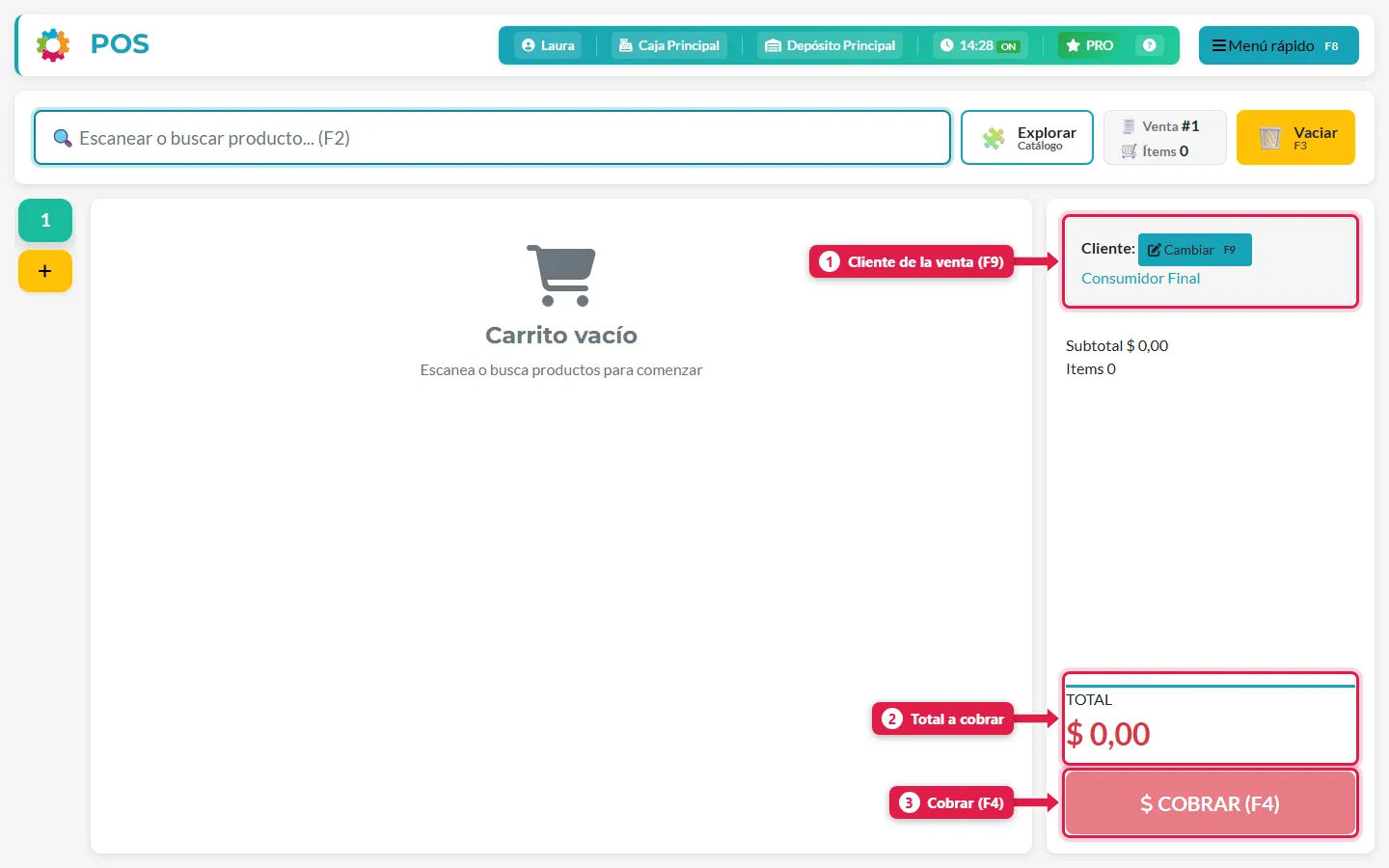Viewport: 1389px width, 868px height.
Task: Click the $ 0,00 total amount
Action: 1108,735
